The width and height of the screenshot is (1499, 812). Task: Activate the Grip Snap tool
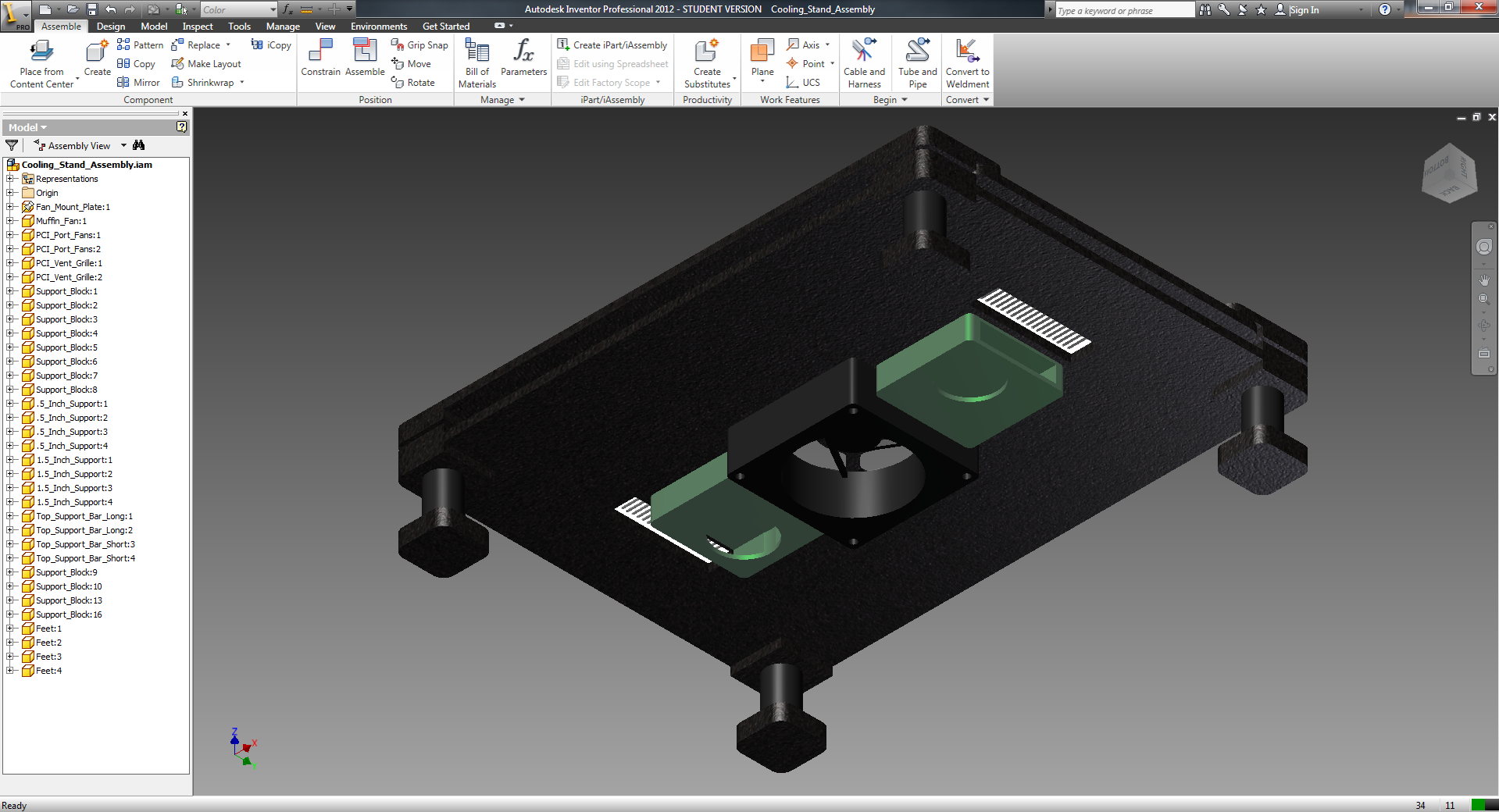click(419, 45)
